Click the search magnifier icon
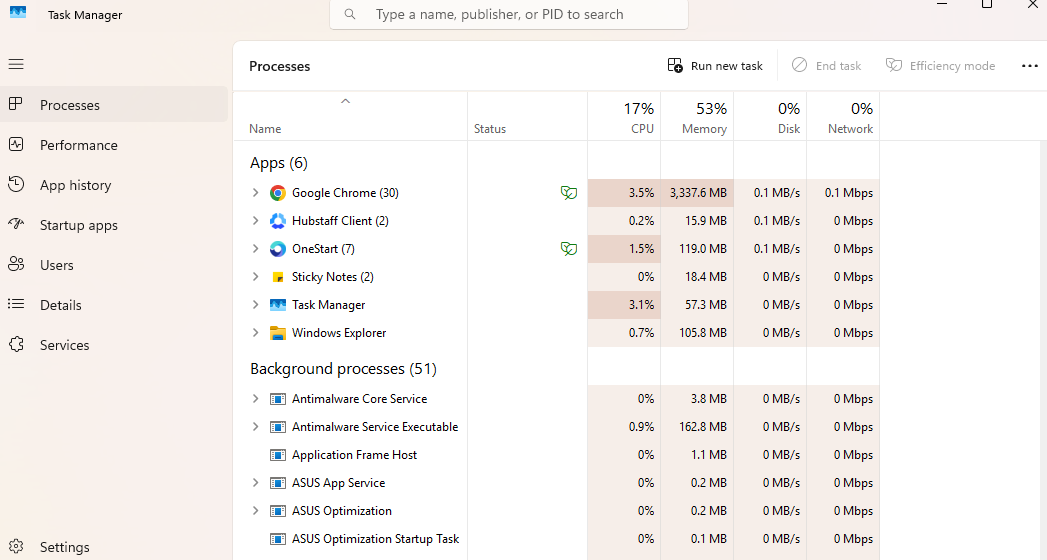 point(350,14)
